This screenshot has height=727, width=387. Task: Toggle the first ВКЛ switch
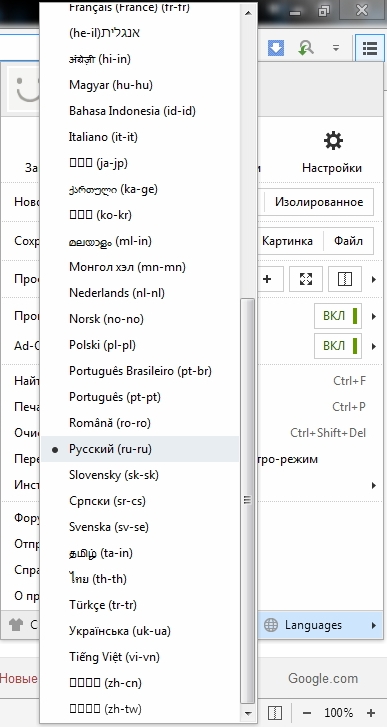pos(338,316)
